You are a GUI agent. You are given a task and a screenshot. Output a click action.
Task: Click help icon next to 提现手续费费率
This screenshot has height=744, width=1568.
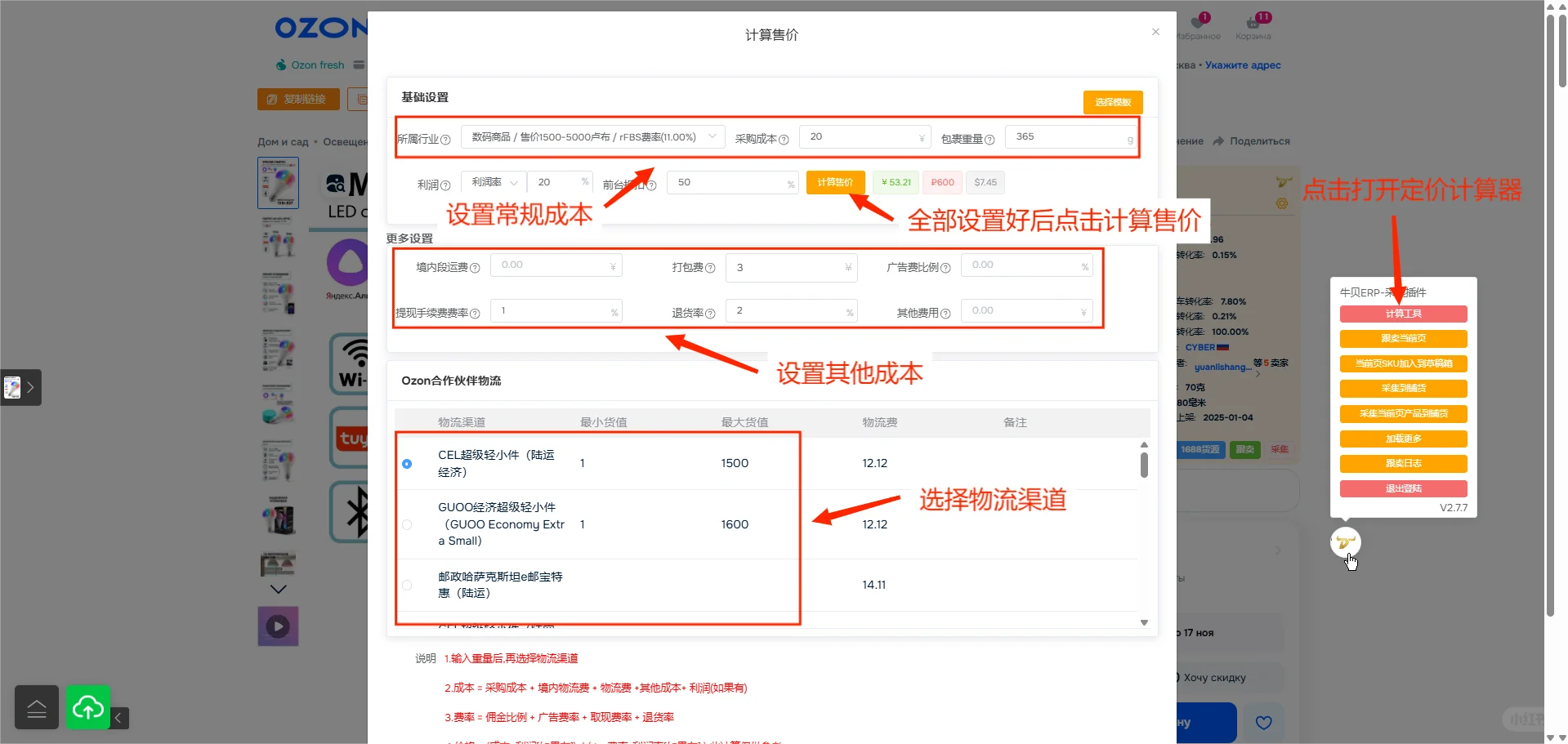[x=475, y=314]
